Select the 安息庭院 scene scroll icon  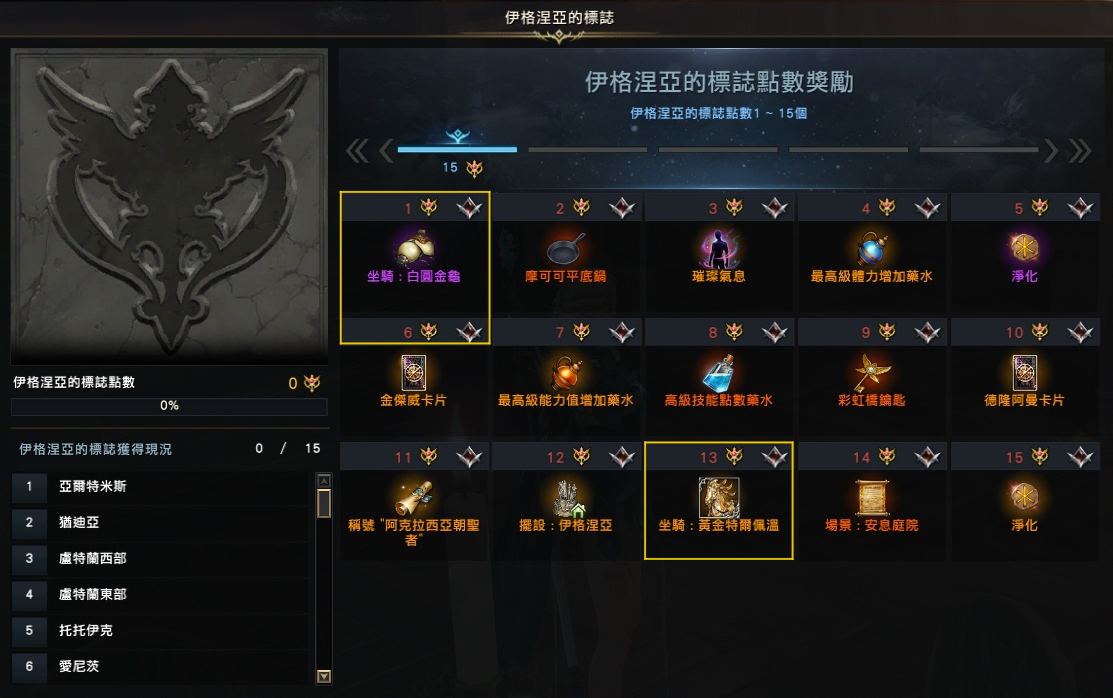[x=872, y=497]
